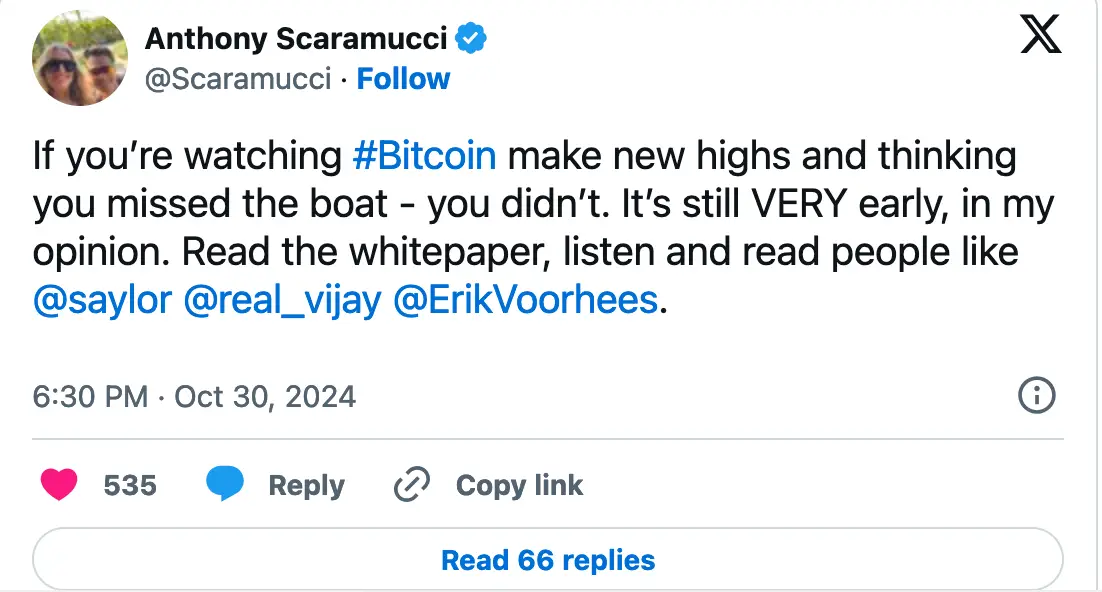Open the tweet info icon

click(x=1037, y=397)
